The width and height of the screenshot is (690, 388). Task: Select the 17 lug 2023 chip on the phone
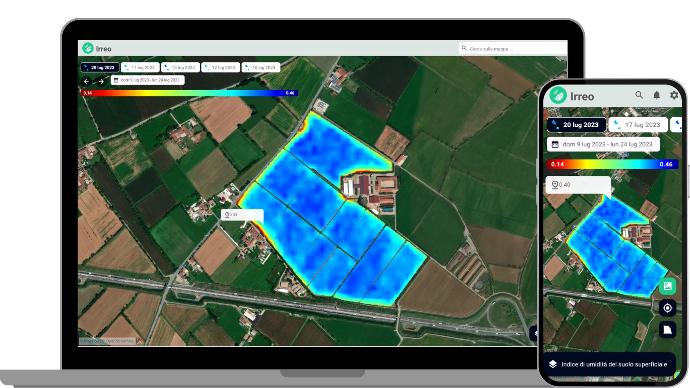pyautogui.click(x=638, y=125)
